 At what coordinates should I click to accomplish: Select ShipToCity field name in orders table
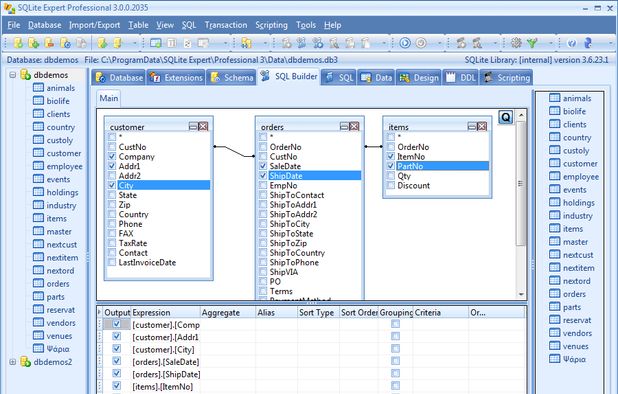[290, 224]
